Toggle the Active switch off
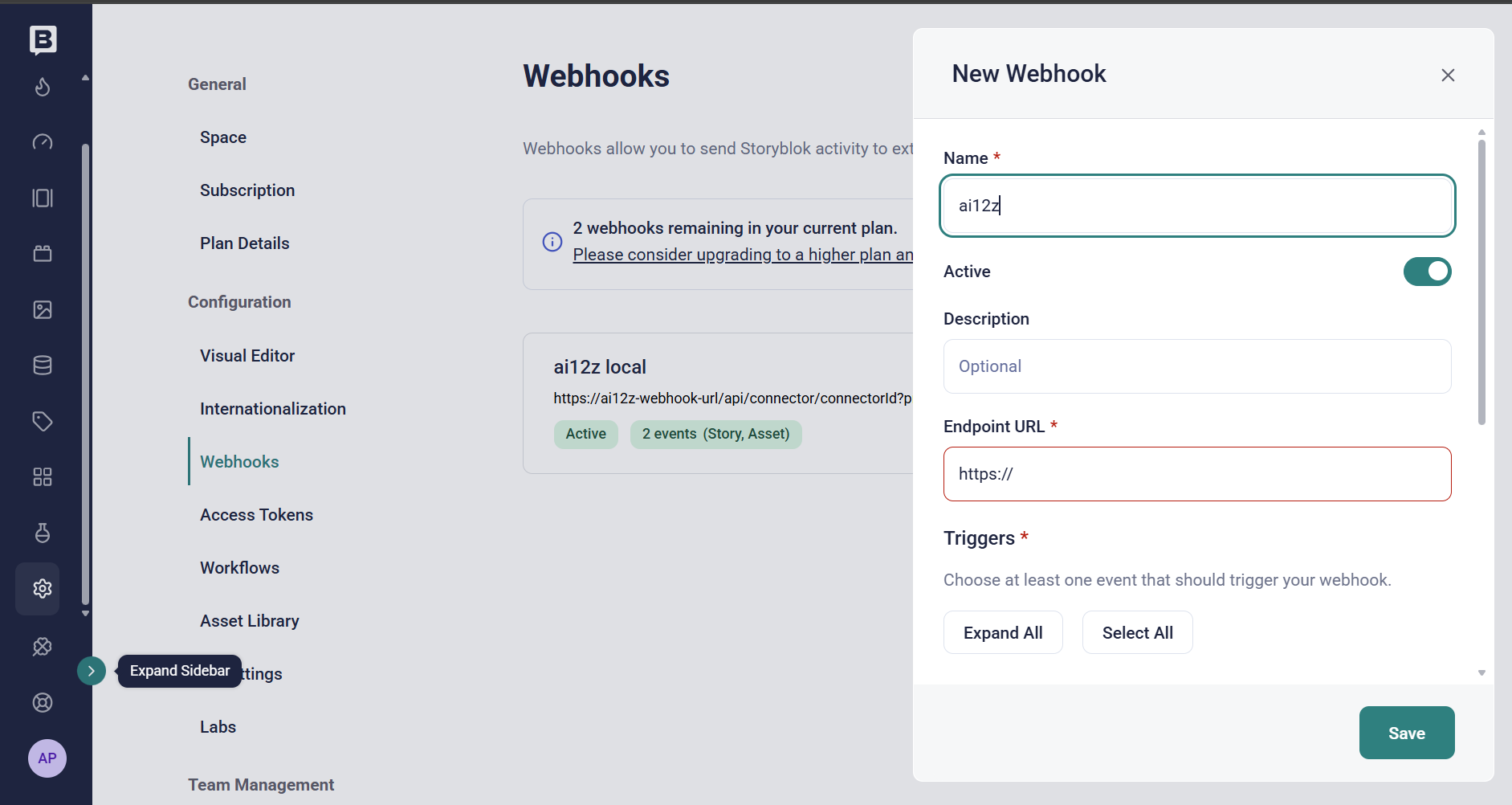 (1427, 272)
